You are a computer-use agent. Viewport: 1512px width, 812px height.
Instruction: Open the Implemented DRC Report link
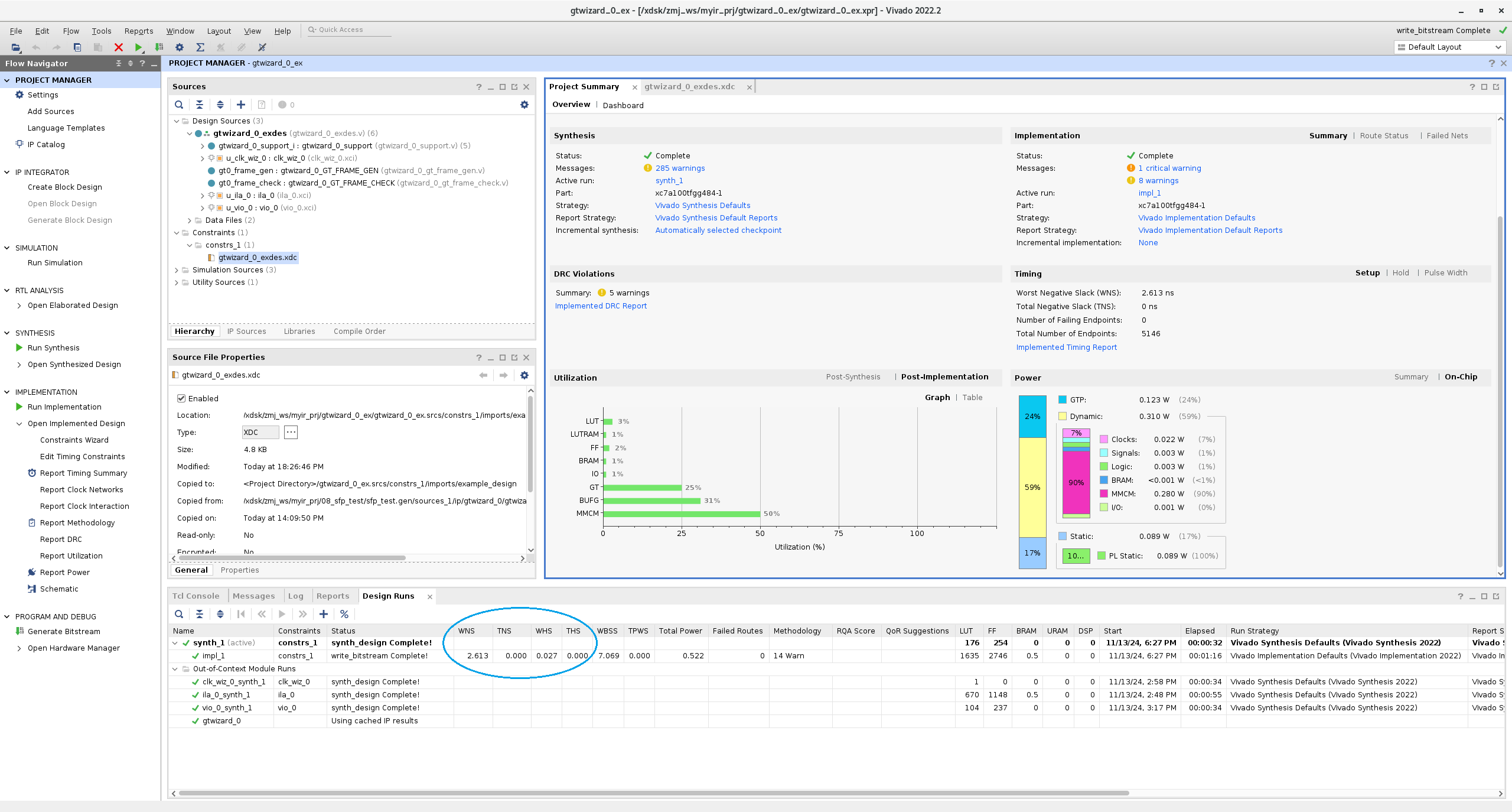click(x=601, y=306)
